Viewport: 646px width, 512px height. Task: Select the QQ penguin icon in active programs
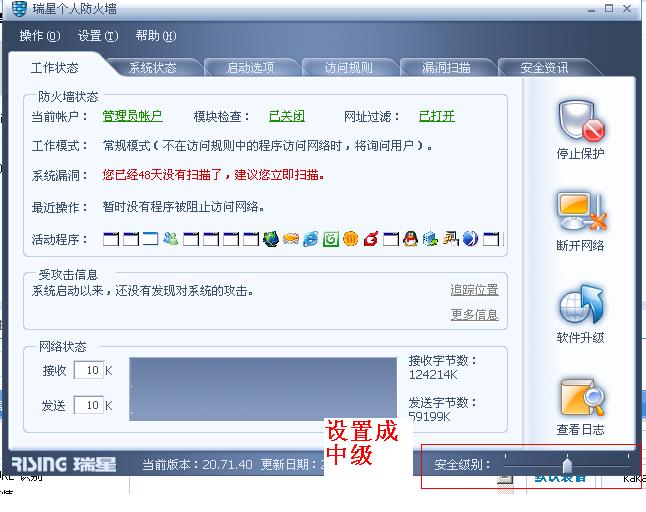pyautogui.click(x=410, y=238)
